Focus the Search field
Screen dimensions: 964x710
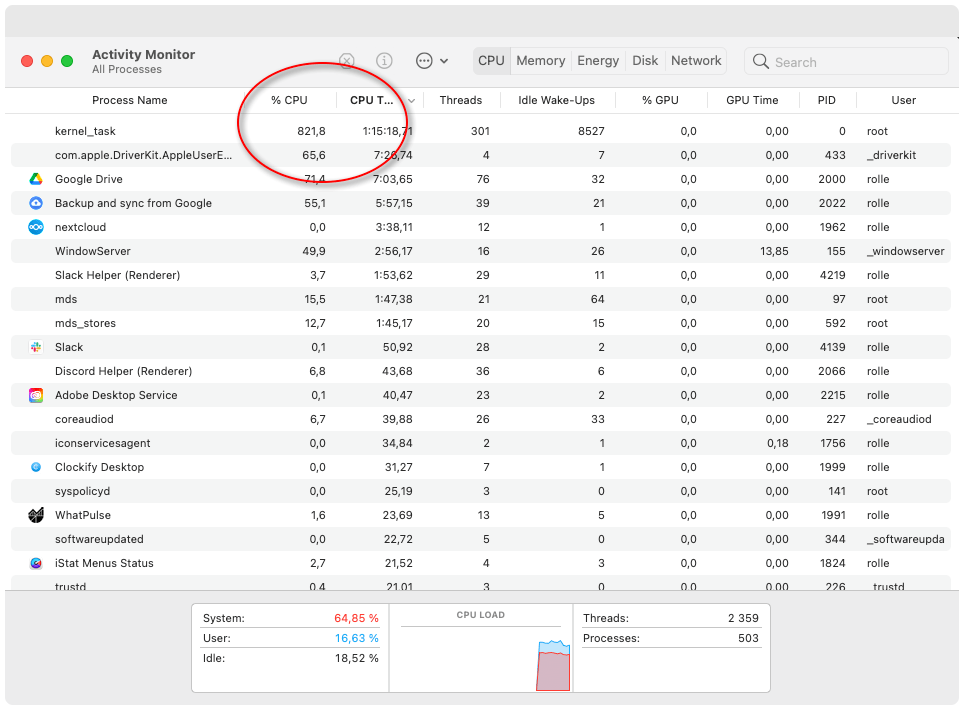click(x=847, y=61)
